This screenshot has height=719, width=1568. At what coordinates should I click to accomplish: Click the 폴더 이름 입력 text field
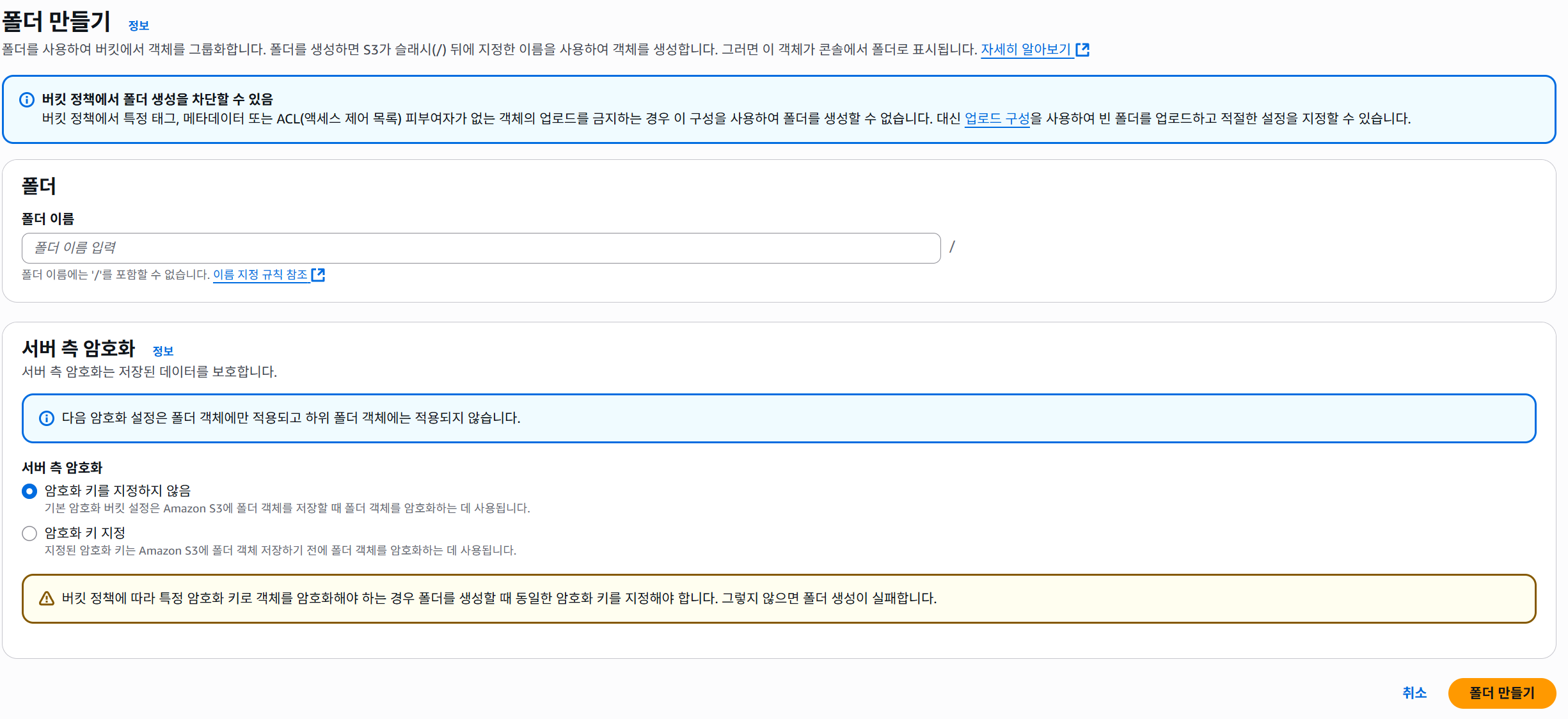click(480, 248)
